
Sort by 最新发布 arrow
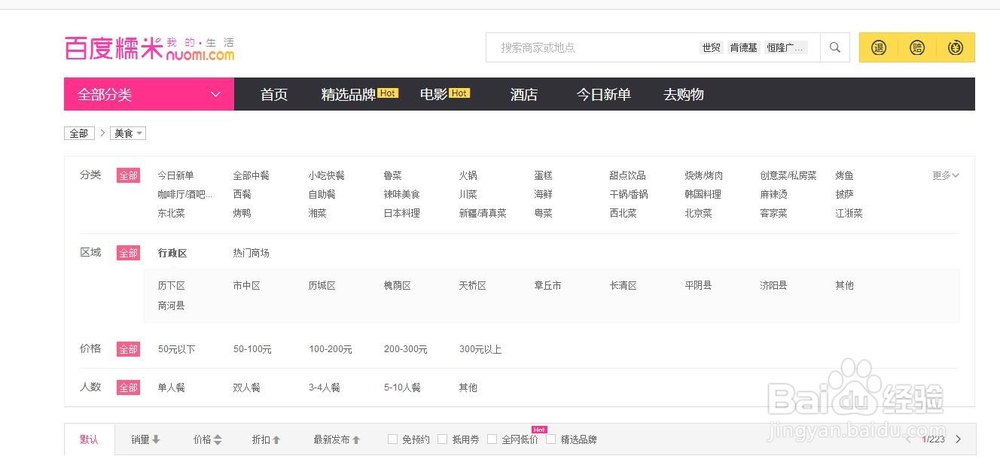[337, 439]
